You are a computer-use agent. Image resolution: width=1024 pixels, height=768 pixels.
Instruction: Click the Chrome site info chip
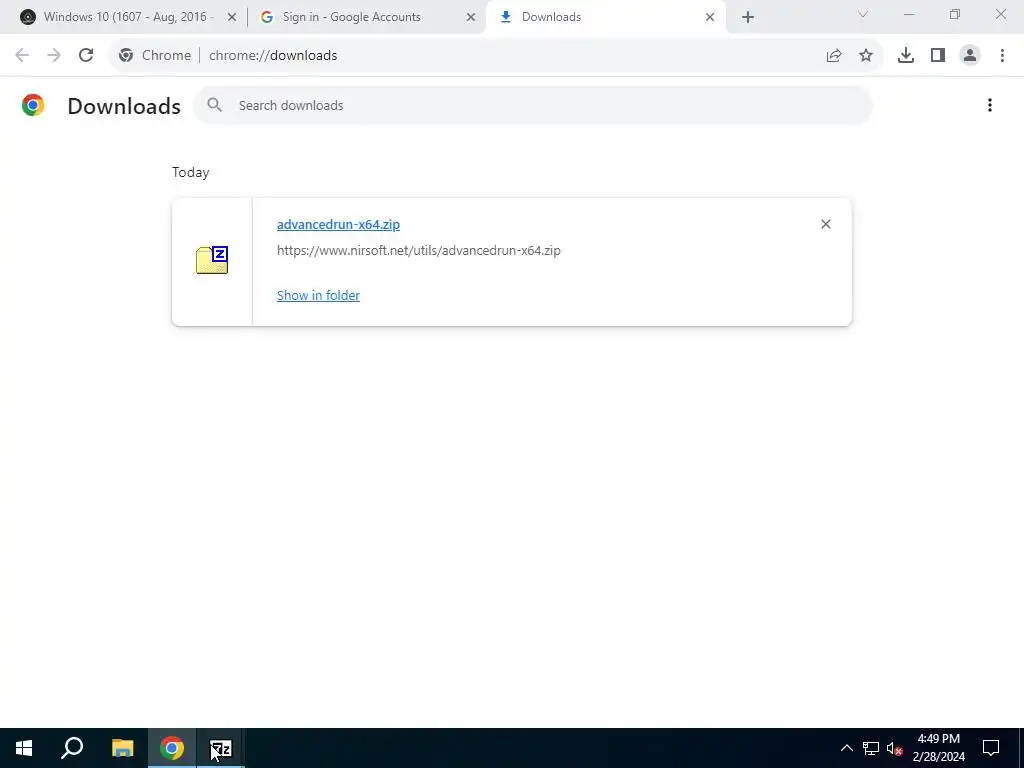(x=155, y=56)
